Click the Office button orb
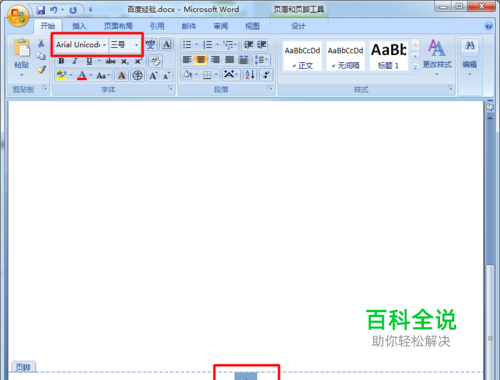The width and height of the screenshot is (500, 380). [x=18, y=16]
